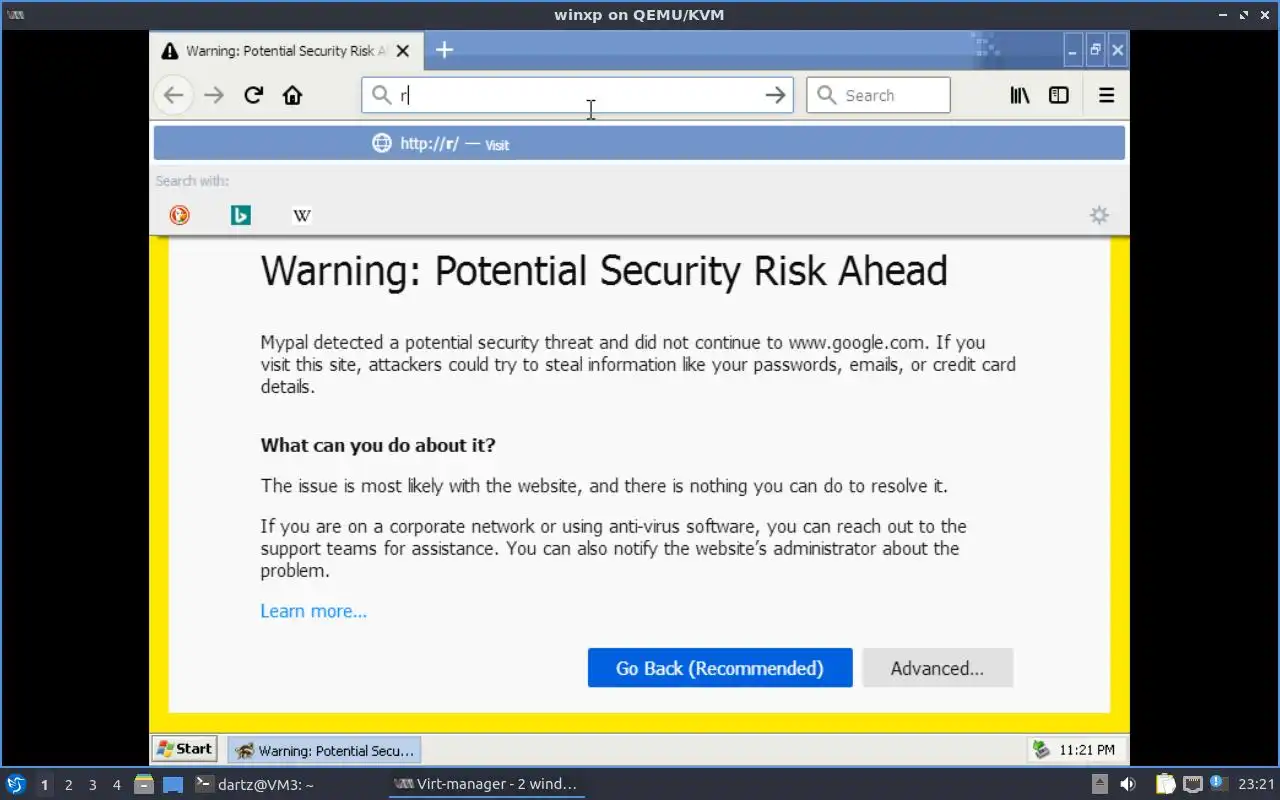Image resolution: width=1280 pixels, height=800 pixels.
Task: Click the XP system tray icon
Action: [1041, 750]
